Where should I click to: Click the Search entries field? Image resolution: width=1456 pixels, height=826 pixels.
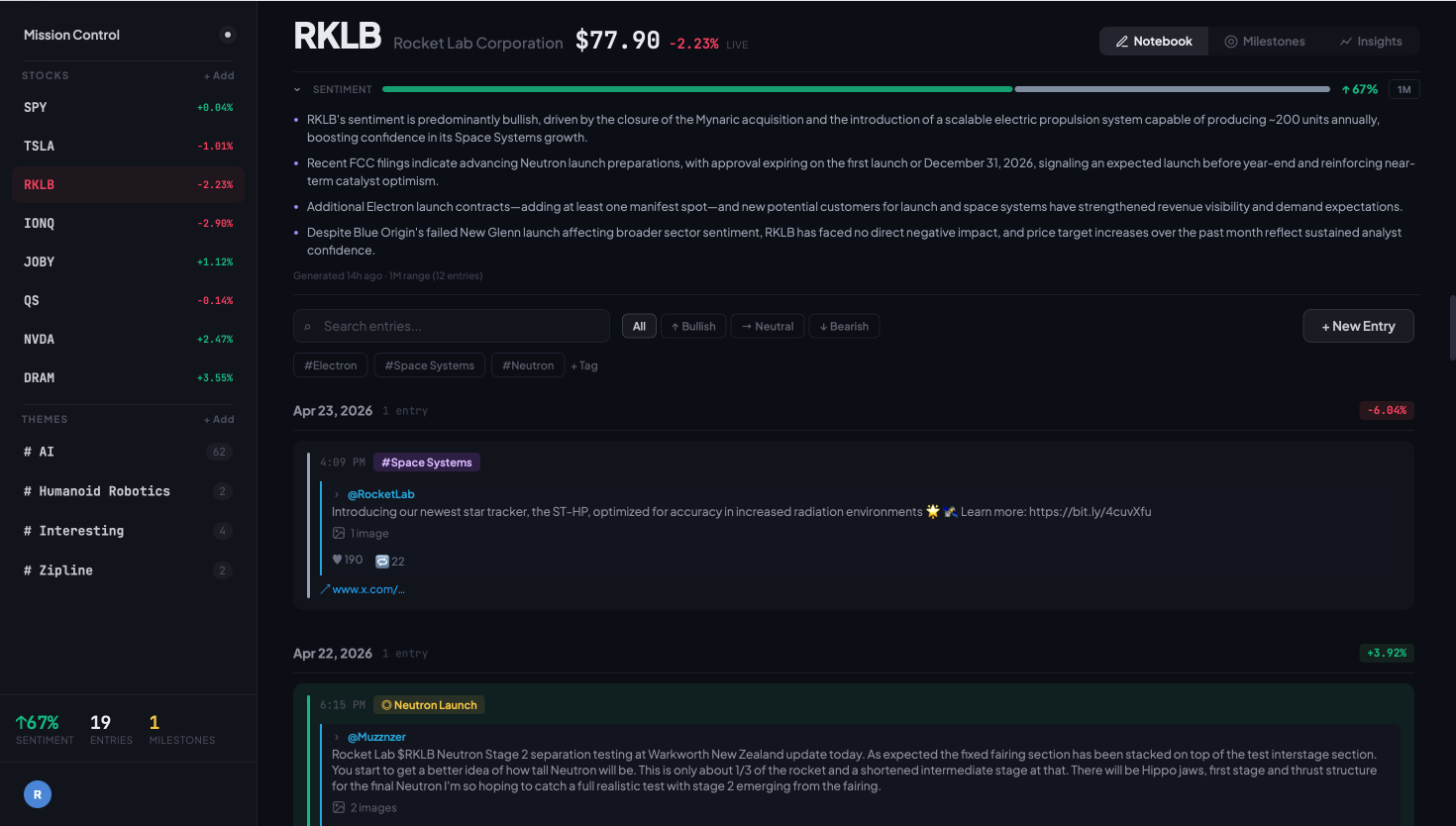[452, 326]
